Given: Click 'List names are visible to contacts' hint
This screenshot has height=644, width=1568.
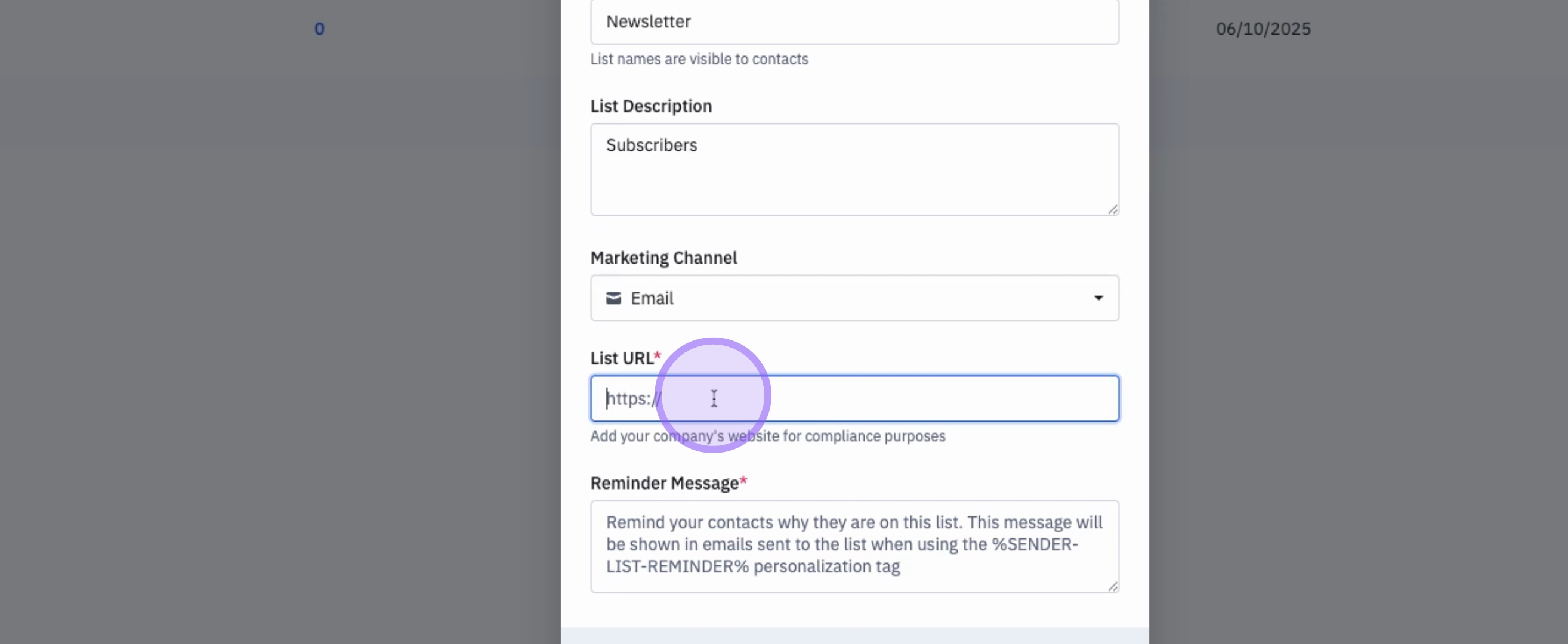Looking at the screenshot, I should (699, 59).
